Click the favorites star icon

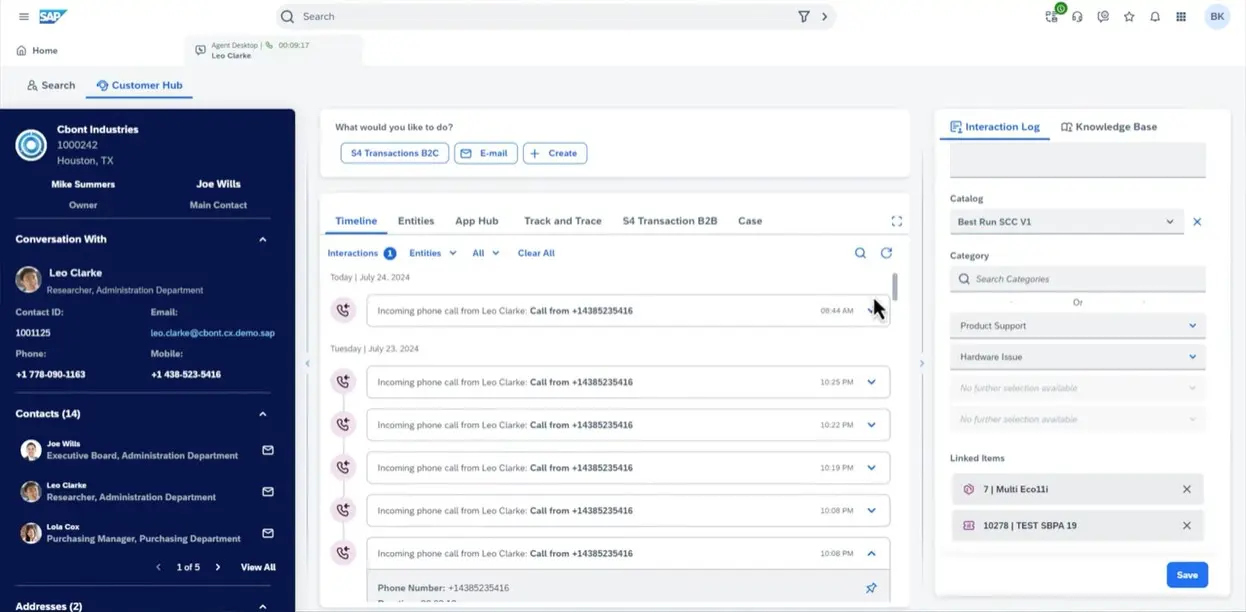coord(1129,17)
